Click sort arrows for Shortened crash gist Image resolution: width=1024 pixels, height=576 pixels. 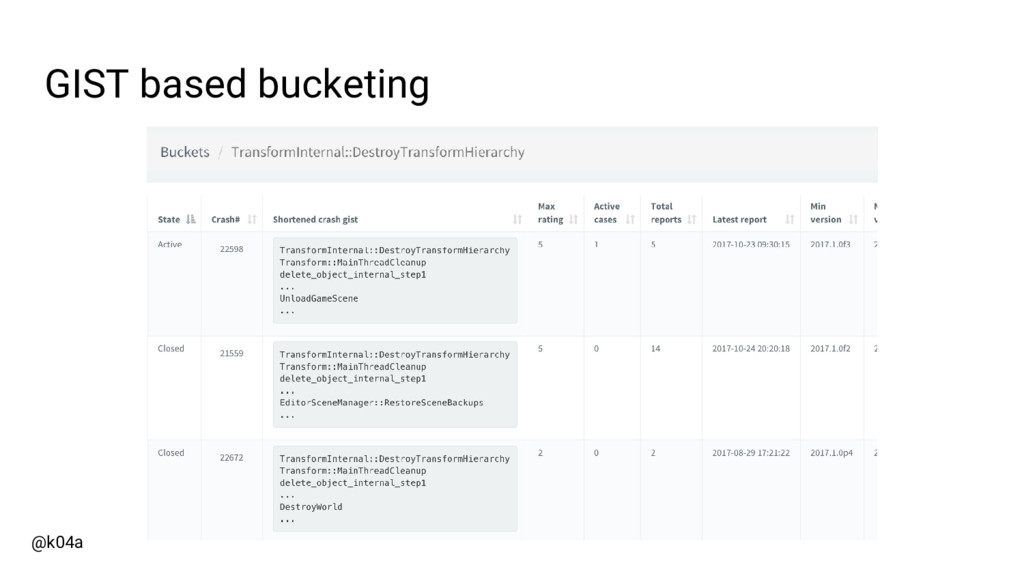[x=517, y=219]
